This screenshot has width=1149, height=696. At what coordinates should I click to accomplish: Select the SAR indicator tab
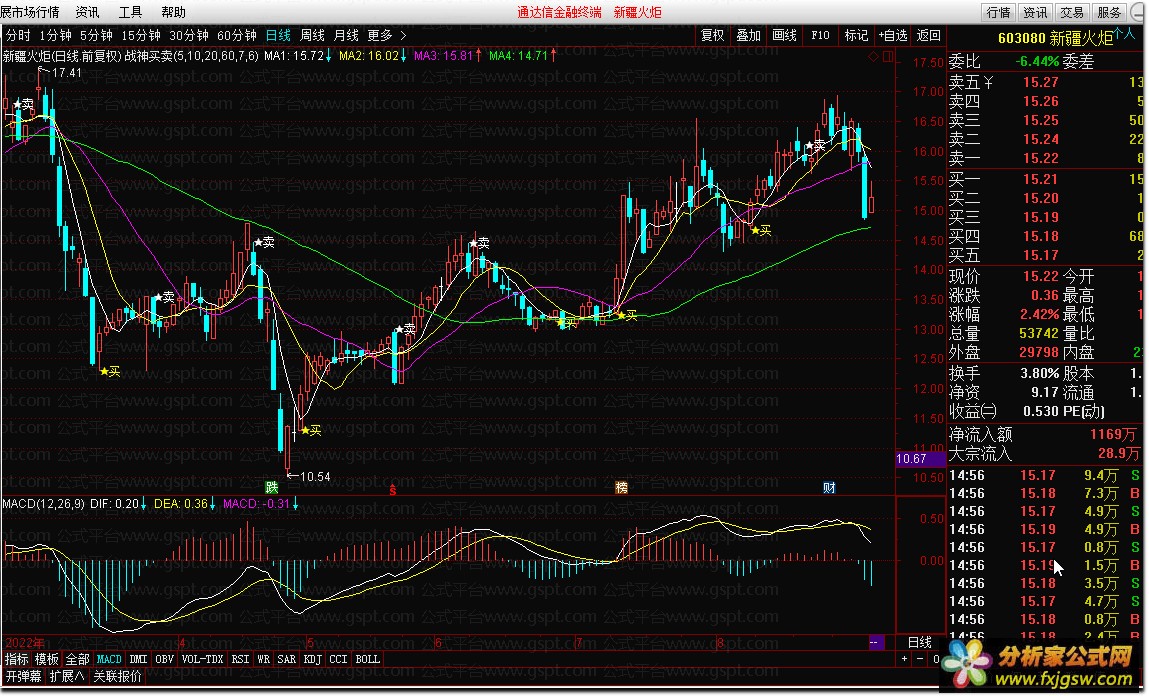tap(287, 659)
